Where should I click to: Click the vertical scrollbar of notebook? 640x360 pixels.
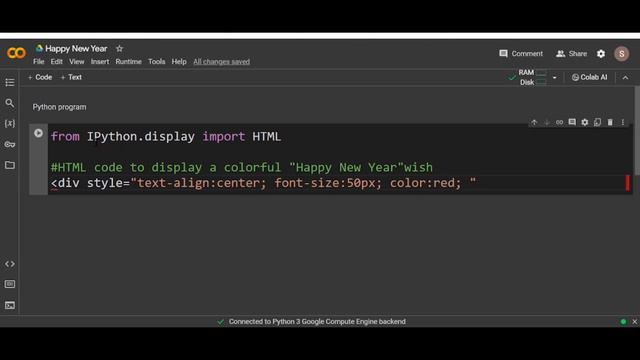[x=637, y=131]
